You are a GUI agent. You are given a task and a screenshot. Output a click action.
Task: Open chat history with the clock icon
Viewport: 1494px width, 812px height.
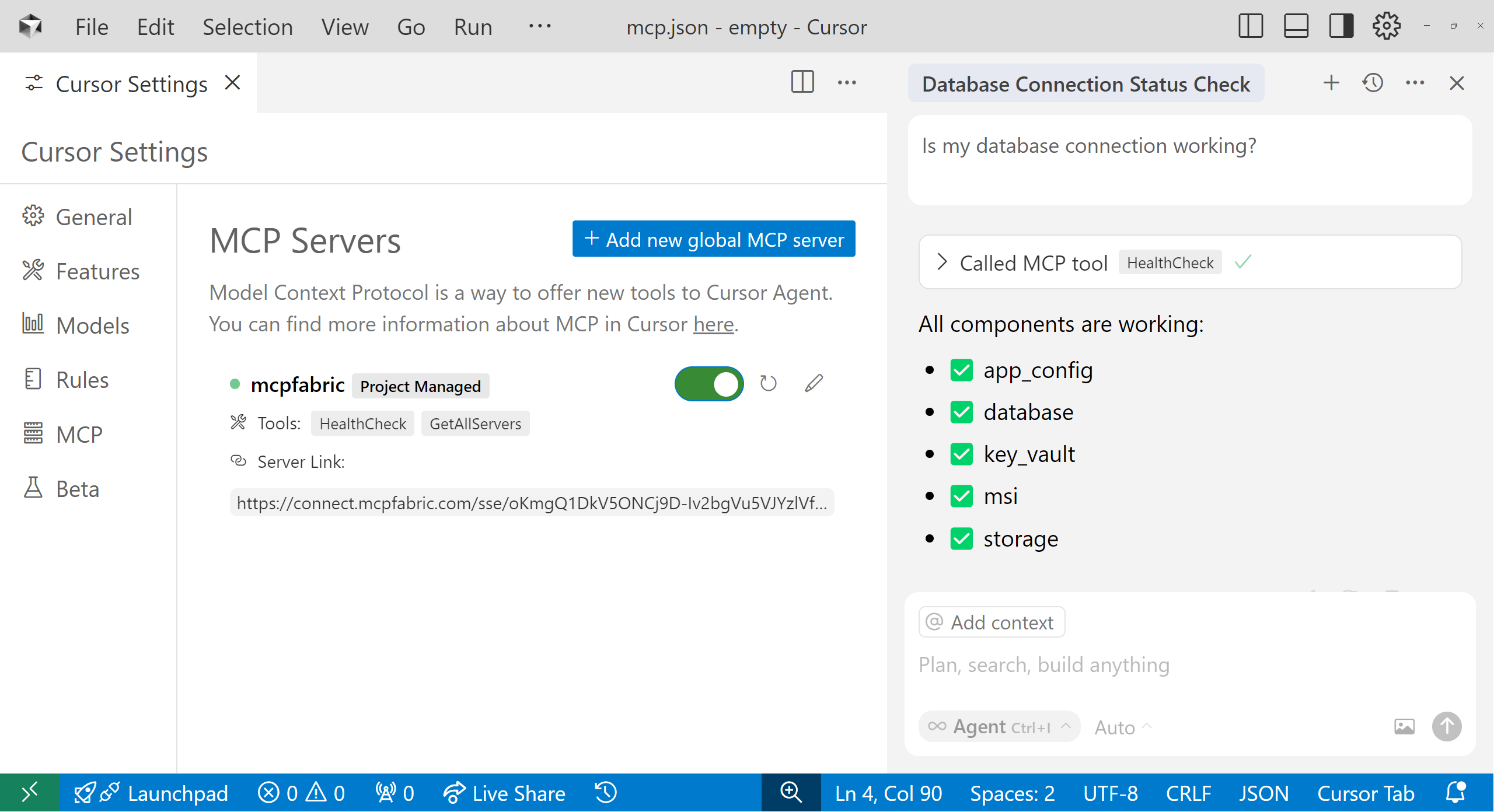1373,83
